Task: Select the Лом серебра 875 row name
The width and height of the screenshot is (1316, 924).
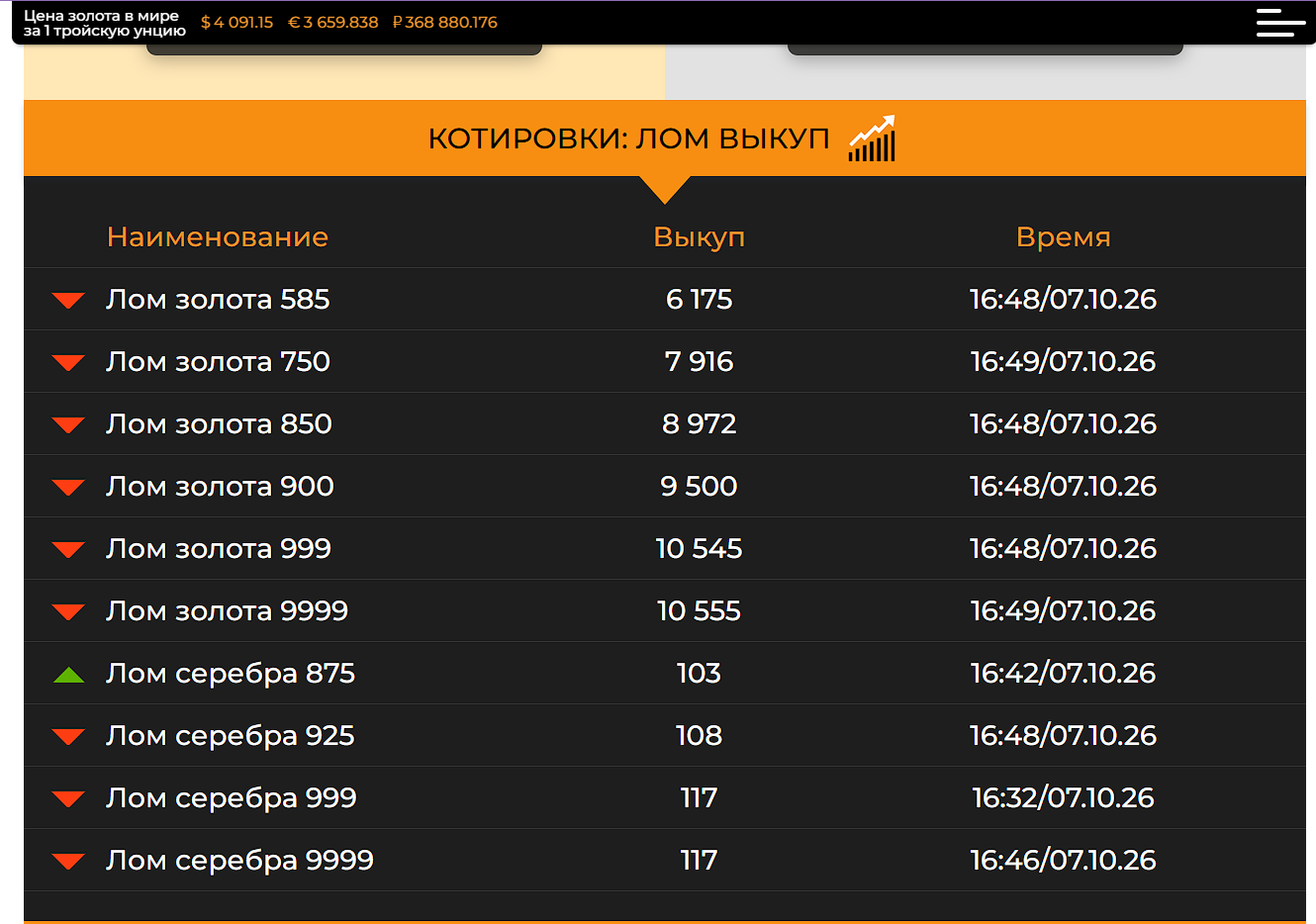Action: [232, 674]
